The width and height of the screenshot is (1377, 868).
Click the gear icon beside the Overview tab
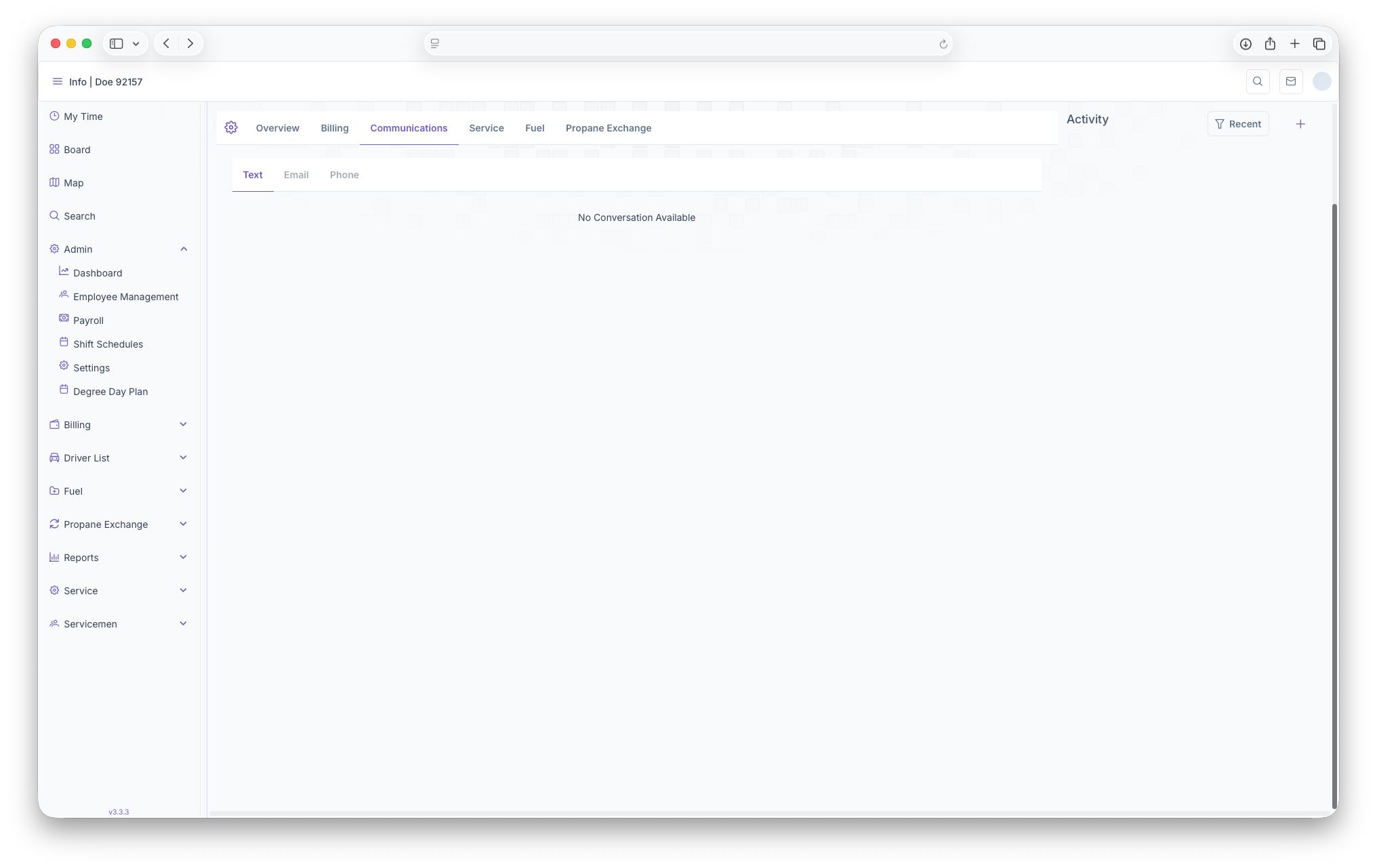(231, 127)
